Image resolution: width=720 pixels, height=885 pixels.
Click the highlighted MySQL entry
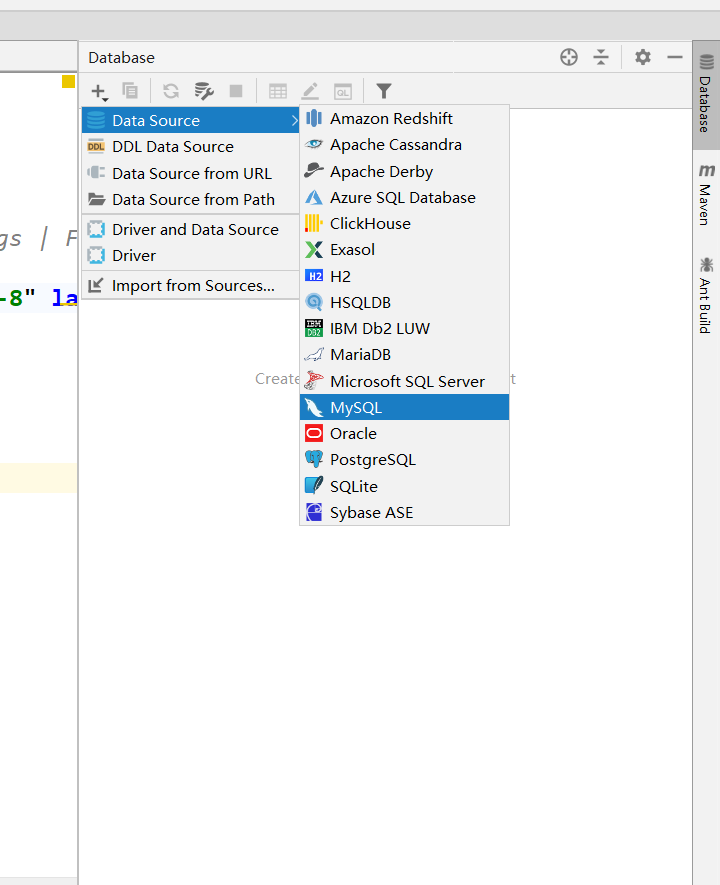[404, 407]
